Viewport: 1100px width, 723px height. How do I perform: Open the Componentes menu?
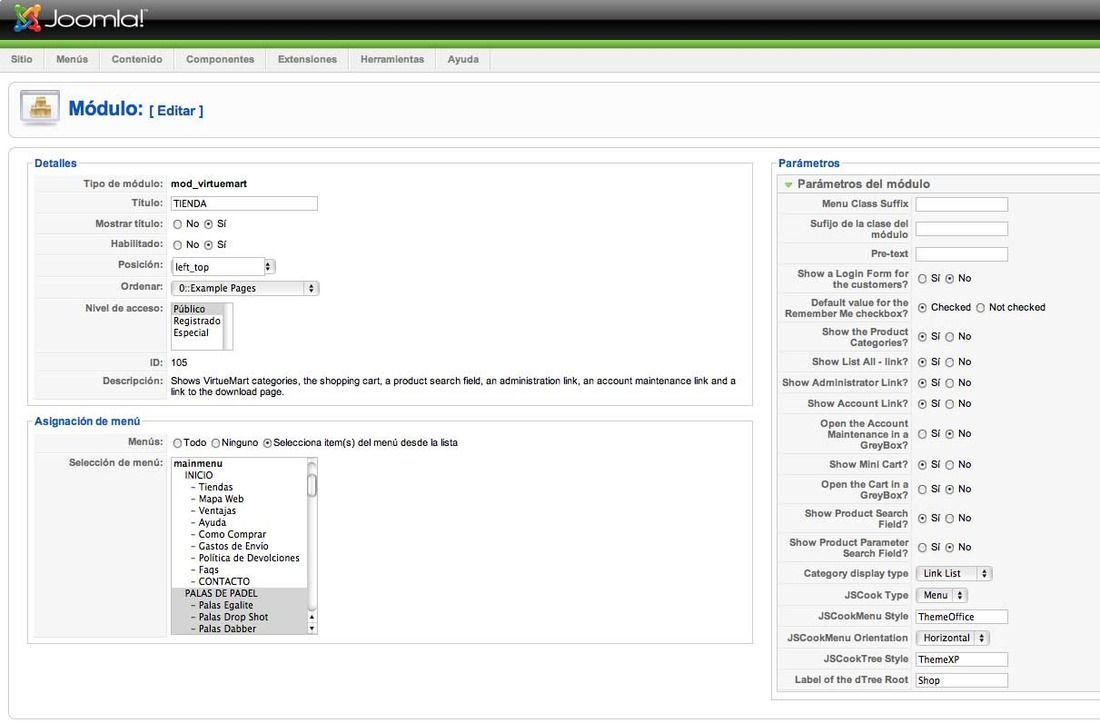pyautogui.click(x=220, y=59)
